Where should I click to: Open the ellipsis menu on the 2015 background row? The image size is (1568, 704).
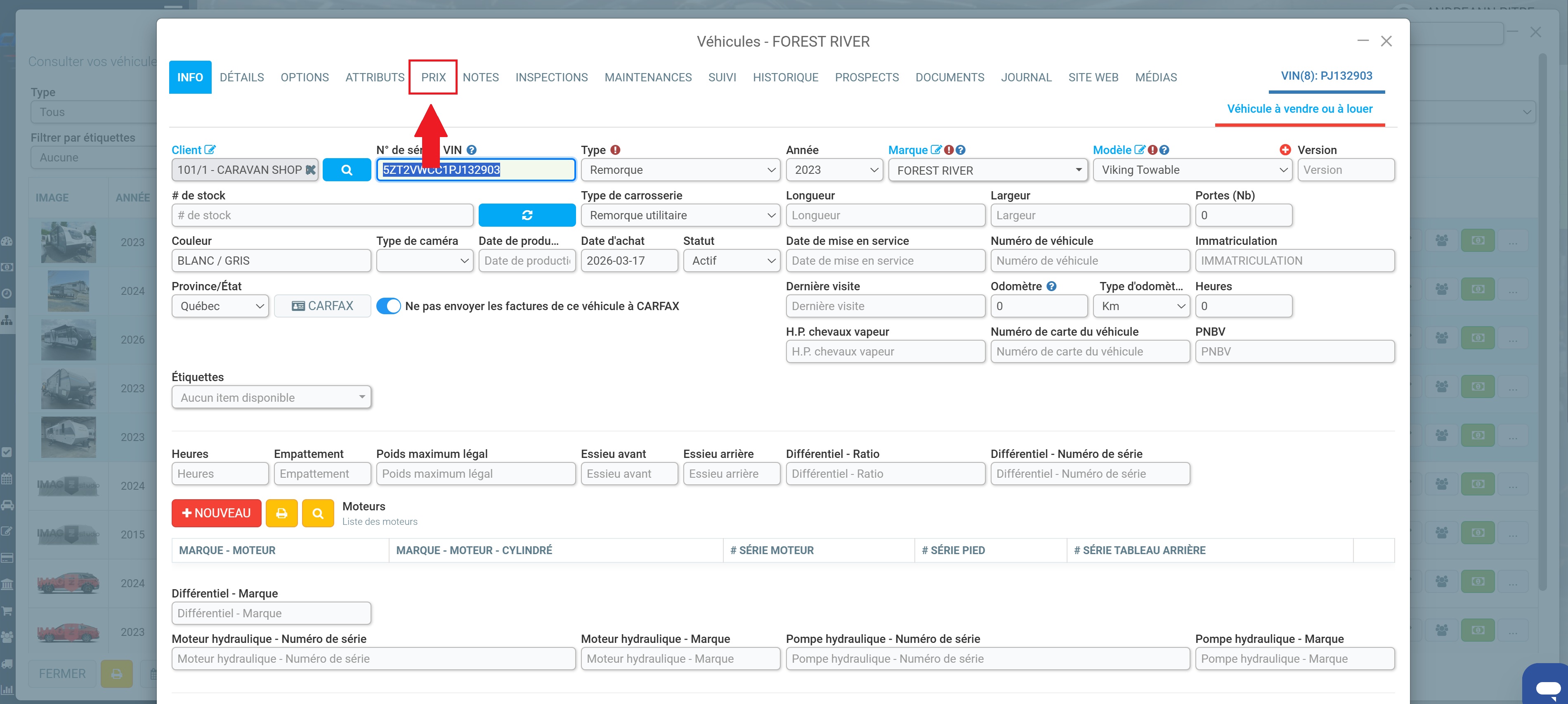tap(1513, 533)
